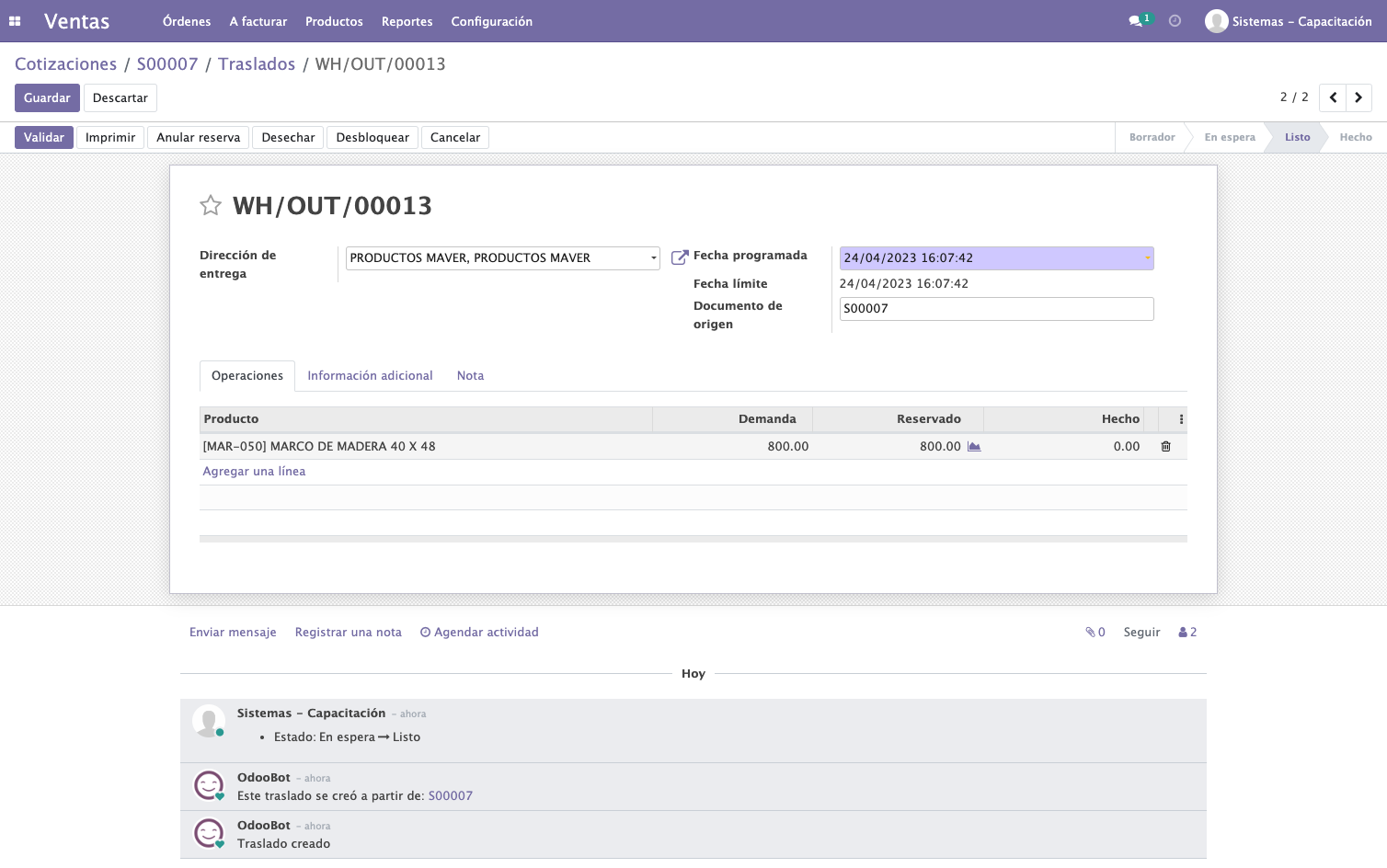Click the Desechar button
This screenshot has width=1387, height=868.
click(288, 138)
